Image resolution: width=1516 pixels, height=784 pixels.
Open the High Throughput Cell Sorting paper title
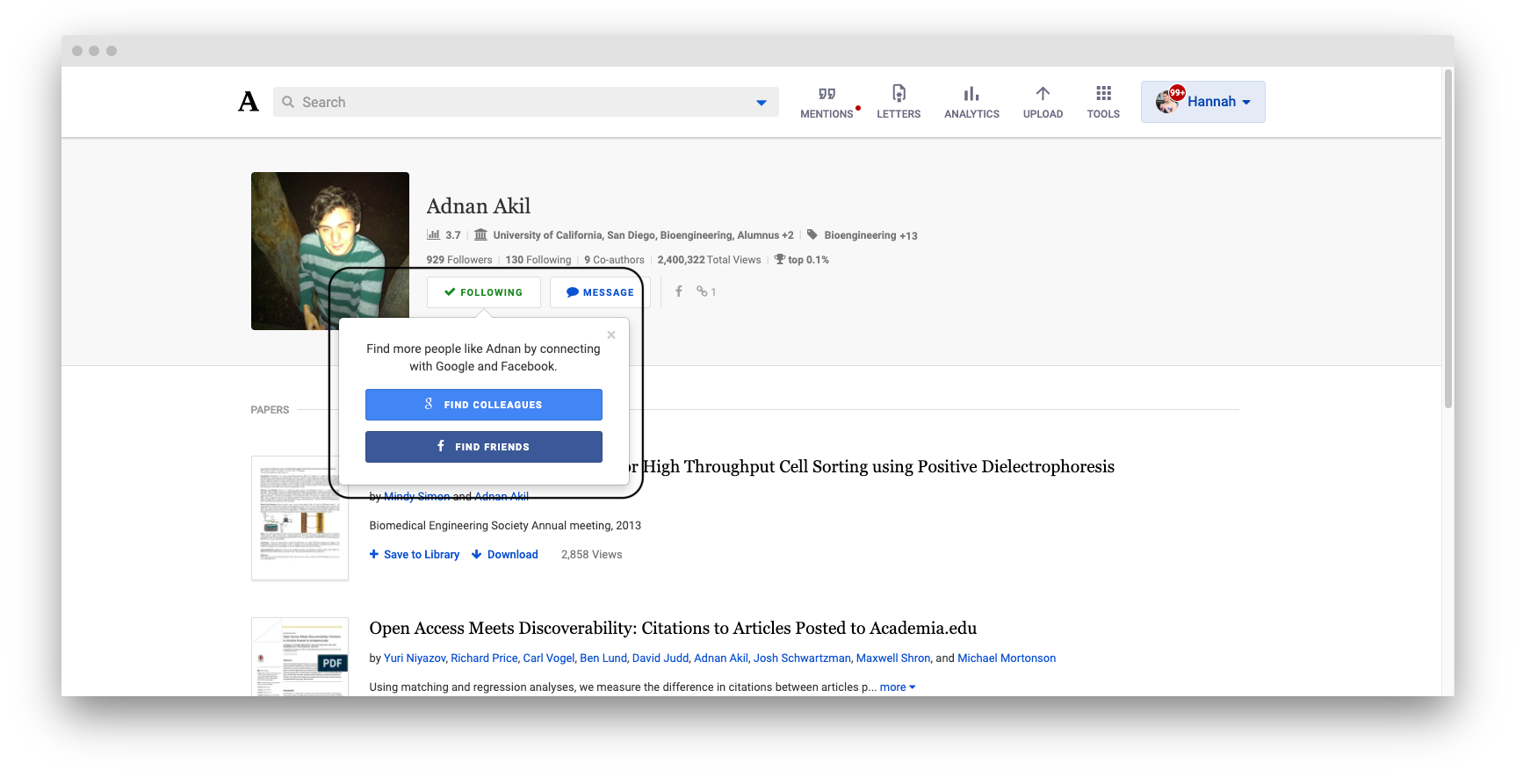871,466
